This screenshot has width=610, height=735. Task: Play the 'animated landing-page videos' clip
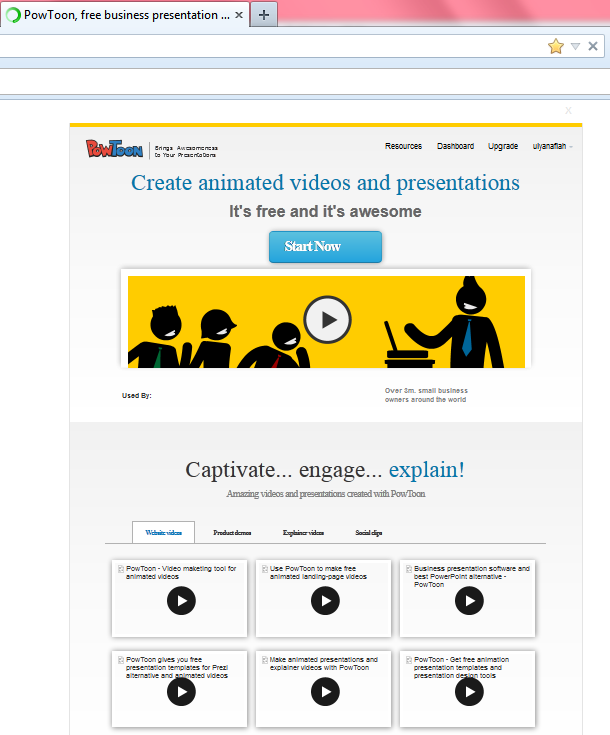(325, 601)
